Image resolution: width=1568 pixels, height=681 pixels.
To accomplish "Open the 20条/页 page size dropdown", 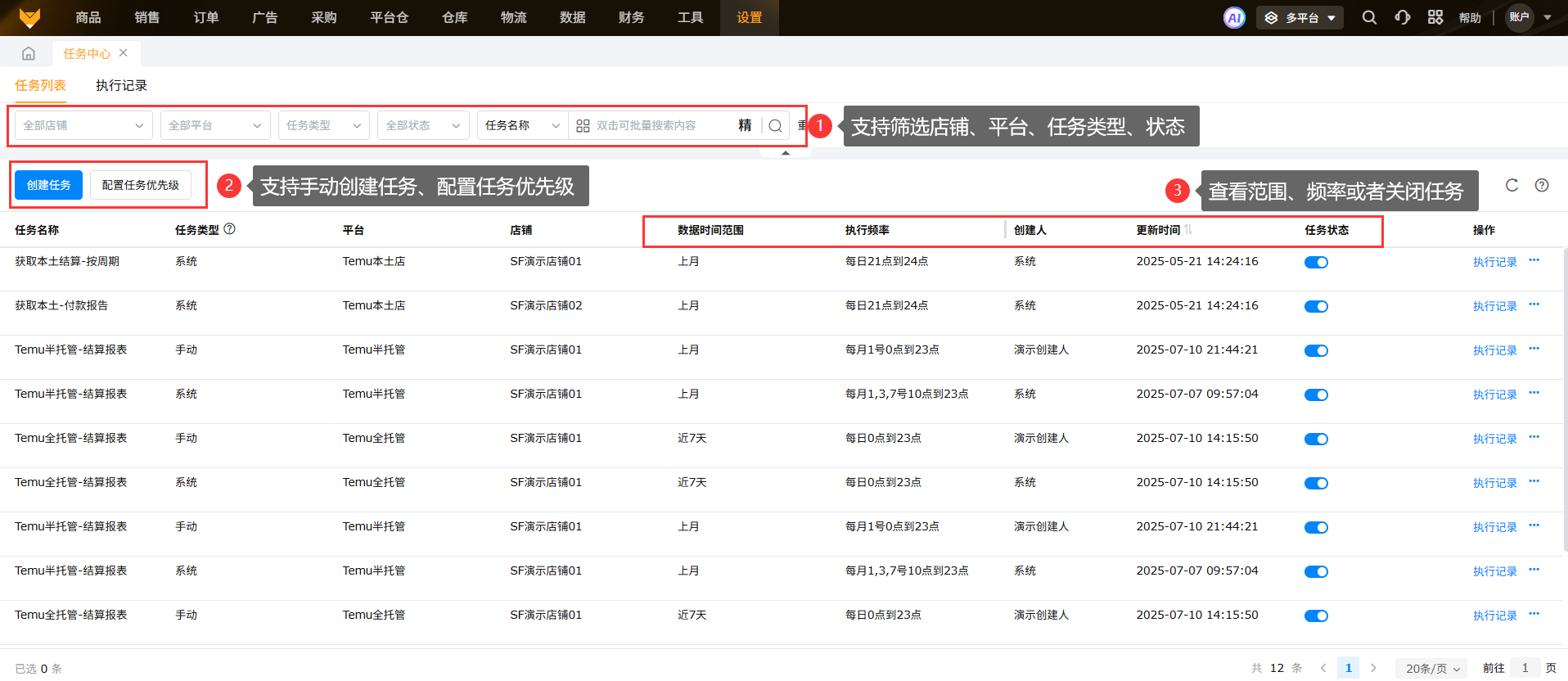I will pyautogui.click(x=1432, y=669).
